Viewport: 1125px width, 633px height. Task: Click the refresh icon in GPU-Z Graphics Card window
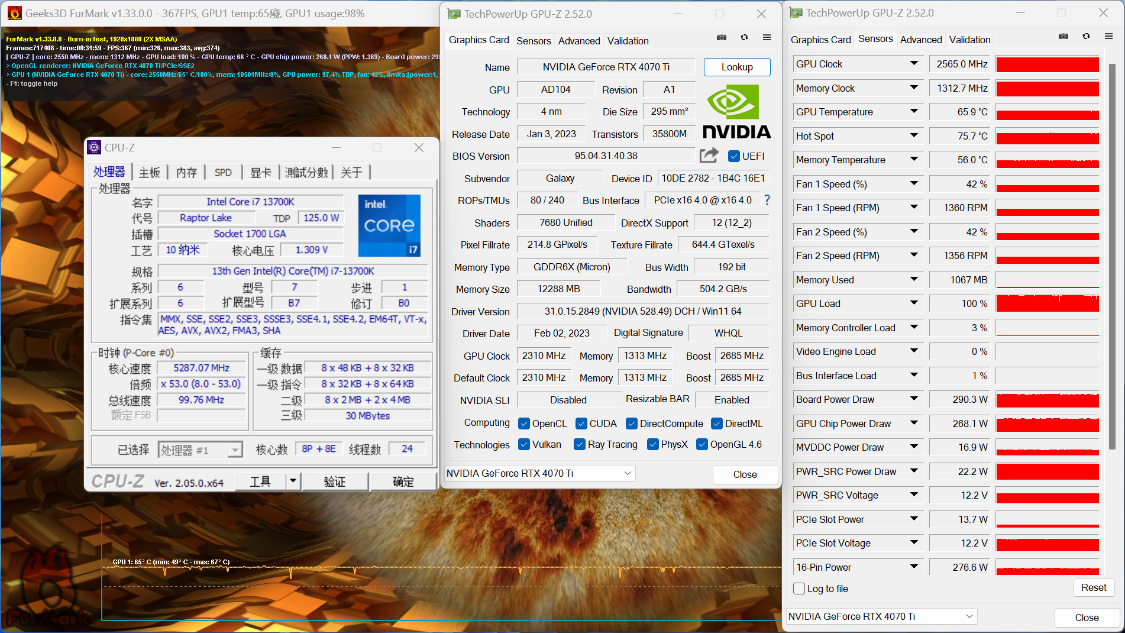point(744,38)
